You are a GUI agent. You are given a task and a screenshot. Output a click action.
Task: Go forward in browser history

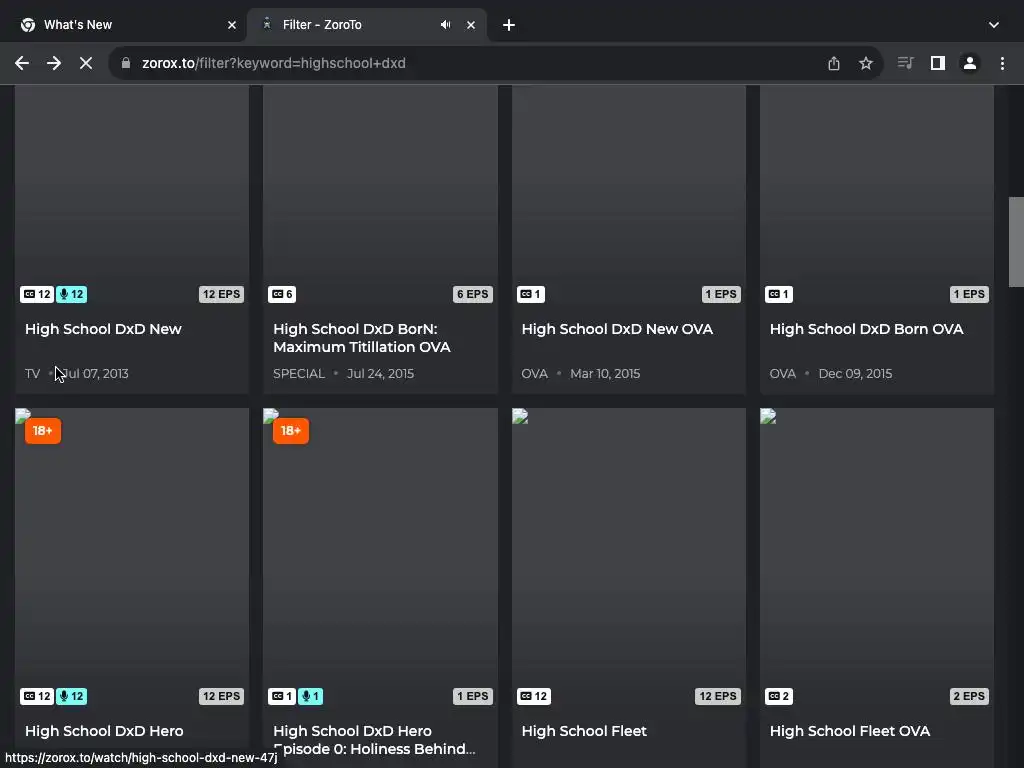[54, 63]
